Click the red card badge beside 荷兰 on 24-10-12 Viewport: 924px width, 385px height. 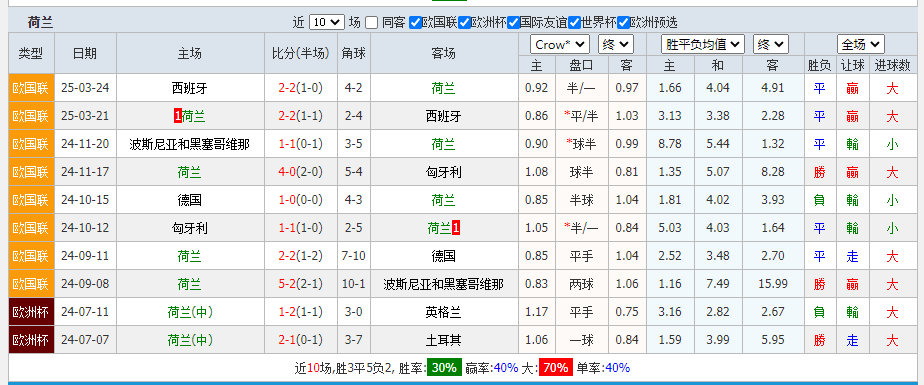456,228
